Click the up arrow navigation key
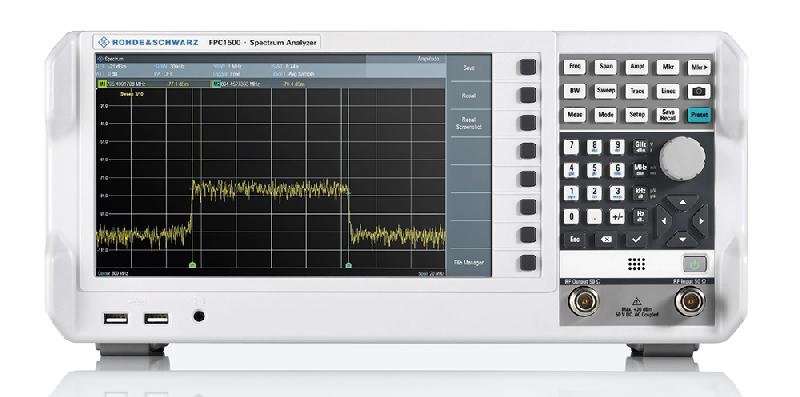Image resolution: width=800 pixels, height=397 pixels. [x=682, y=201]
